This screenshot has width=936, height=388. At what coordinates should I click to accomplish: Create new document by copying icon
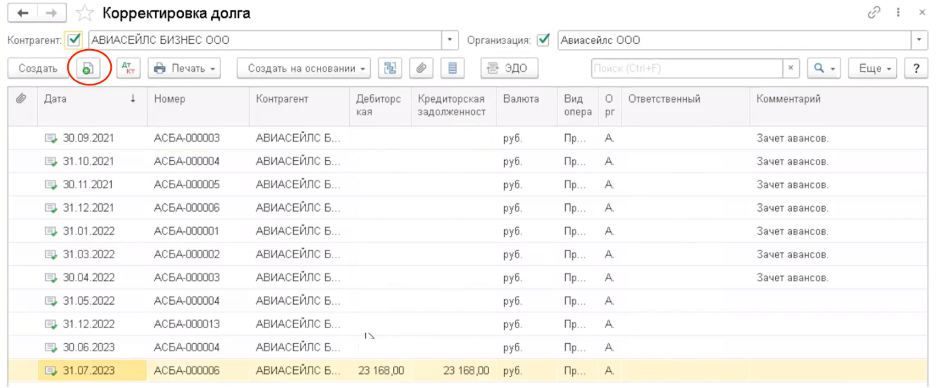point(87,69)
